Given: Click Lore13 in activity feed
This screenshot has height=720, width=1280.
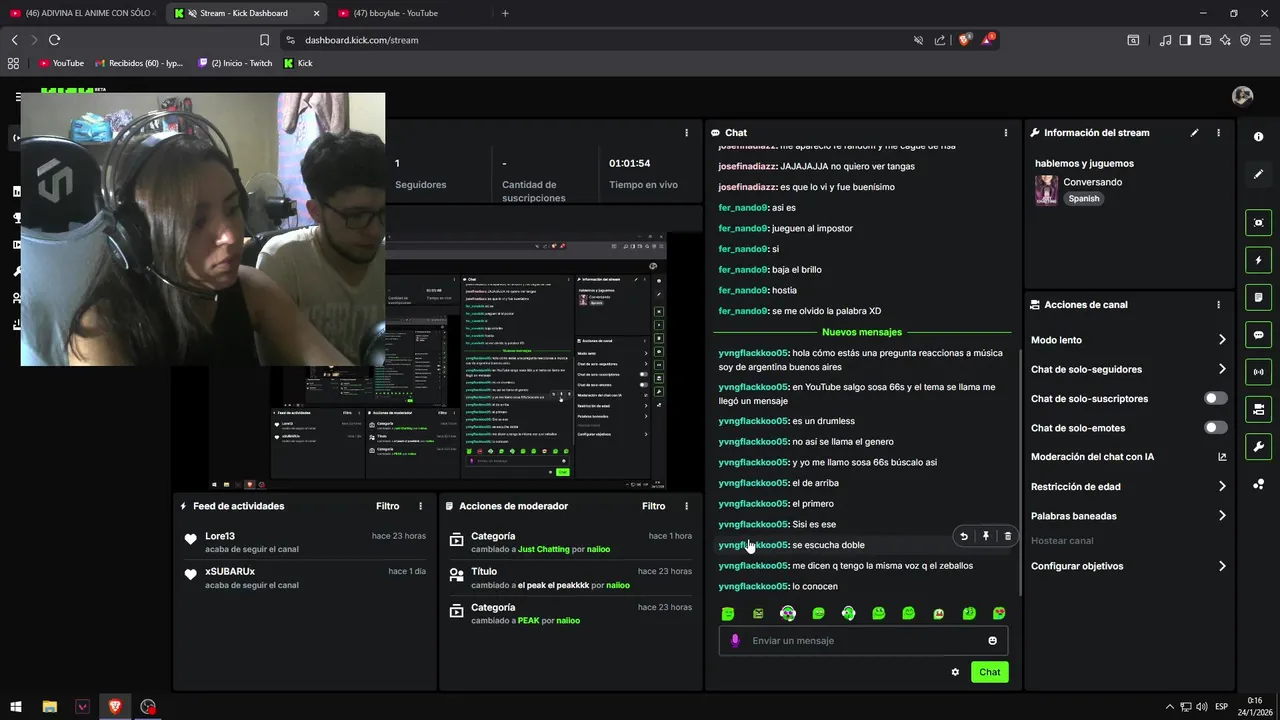Looking at the screenshot, I should [220, 536].
